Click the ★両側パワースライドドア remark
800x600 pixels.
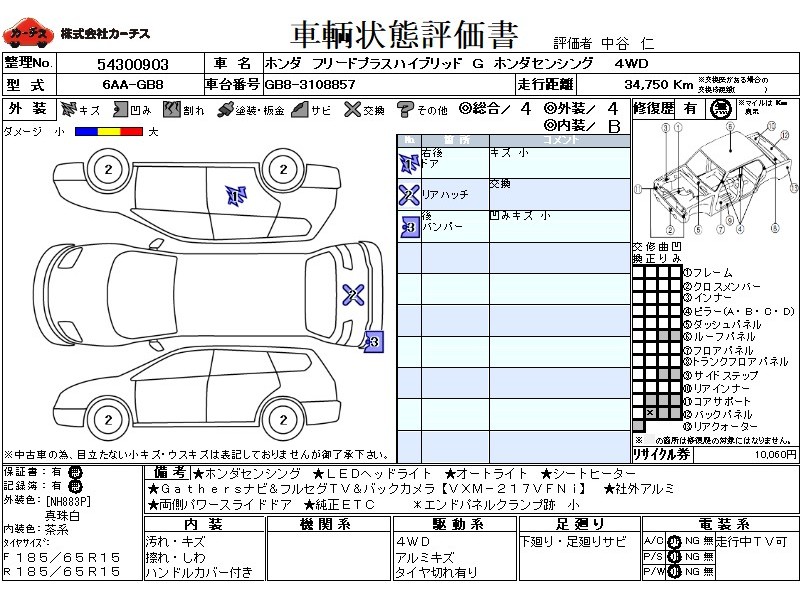(x=219, y=505)
